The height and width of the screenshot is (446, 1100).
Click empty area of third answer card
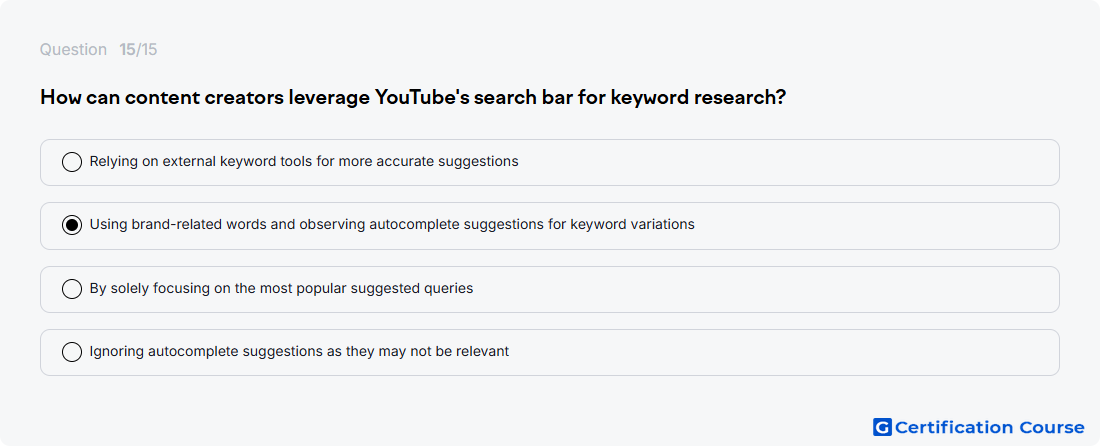765,289
